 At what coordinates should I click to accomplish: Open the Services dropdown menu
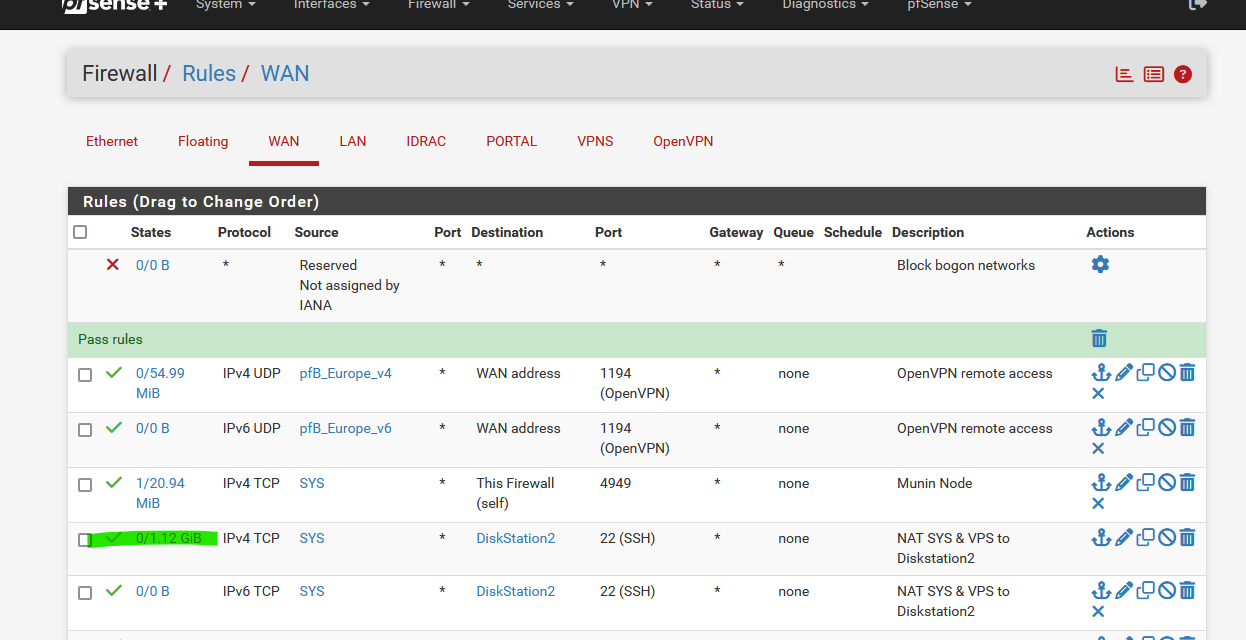pos(542,5)
